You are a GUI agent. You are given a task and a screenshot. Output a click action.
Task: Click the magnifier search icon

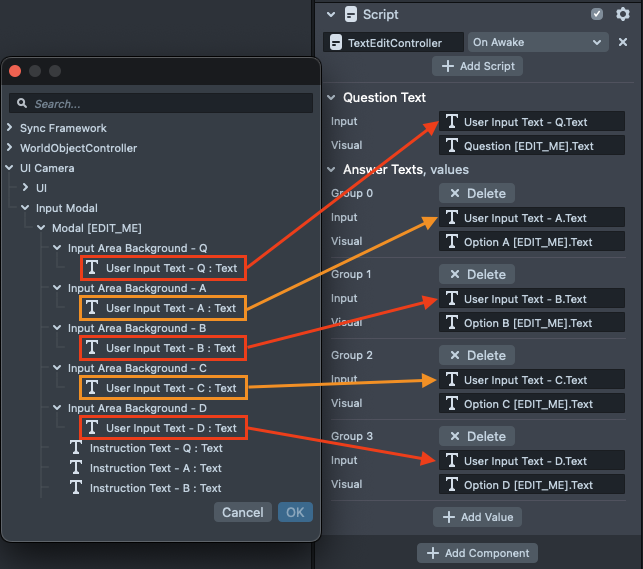(x=22, y=103)
